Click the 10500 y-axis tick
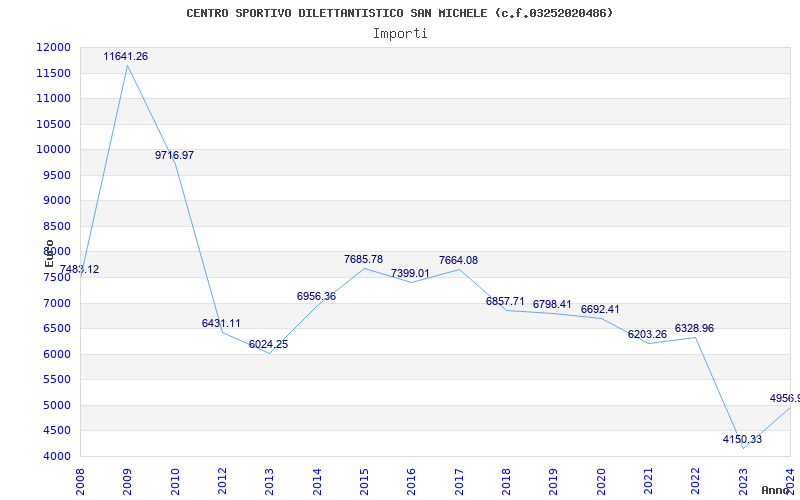The height and width of the screenshot is (500, 800). [53, 124]
